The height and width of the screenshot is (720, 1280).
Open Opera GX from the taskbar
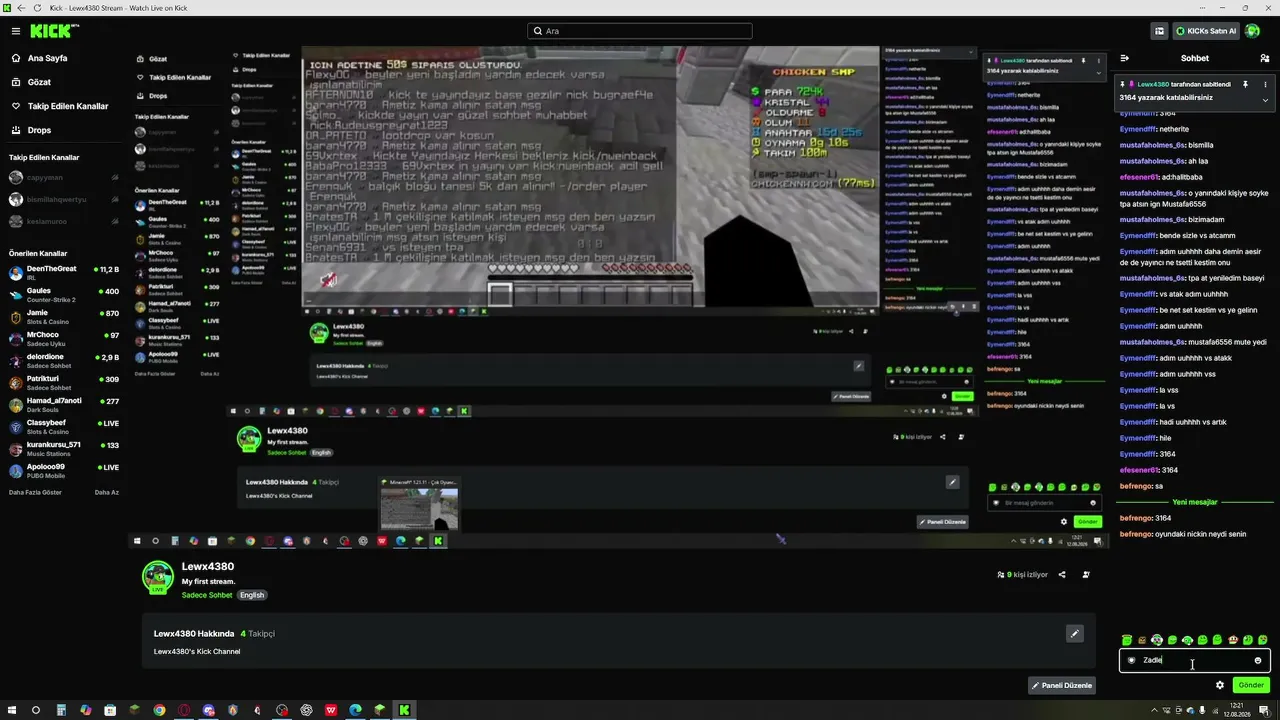(x=184, y=710)
